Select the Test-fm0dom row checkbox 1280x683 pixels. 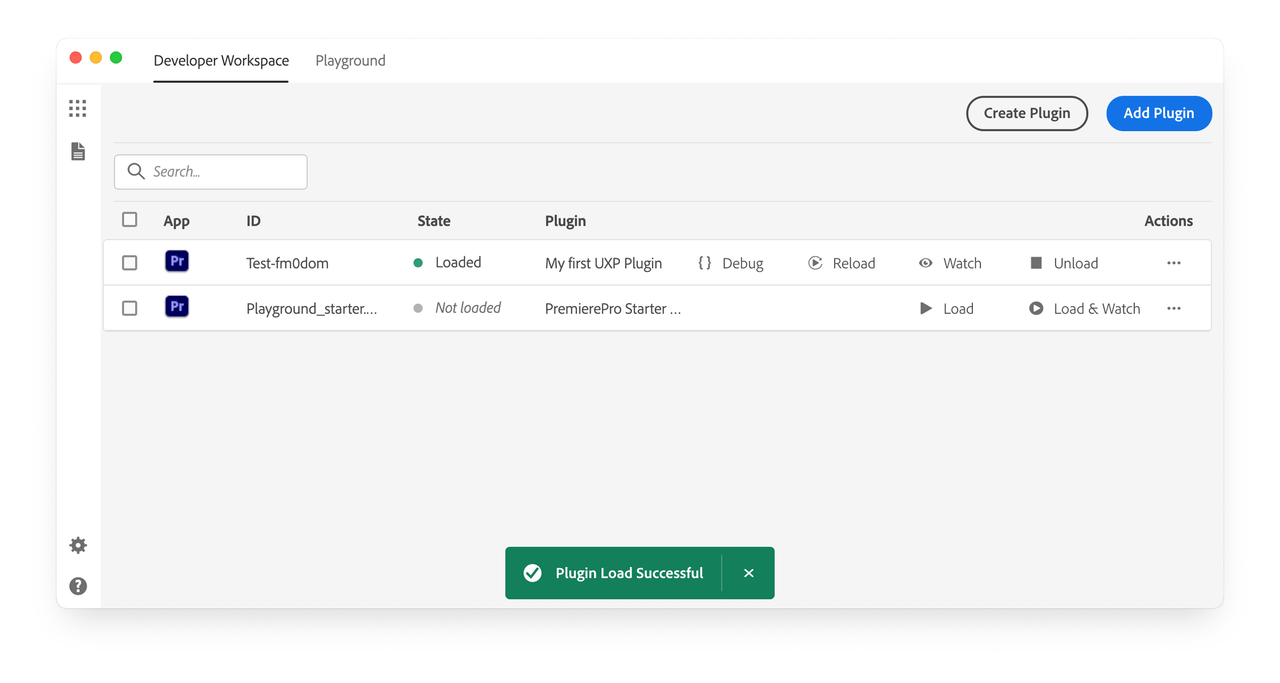coord(130,263)
